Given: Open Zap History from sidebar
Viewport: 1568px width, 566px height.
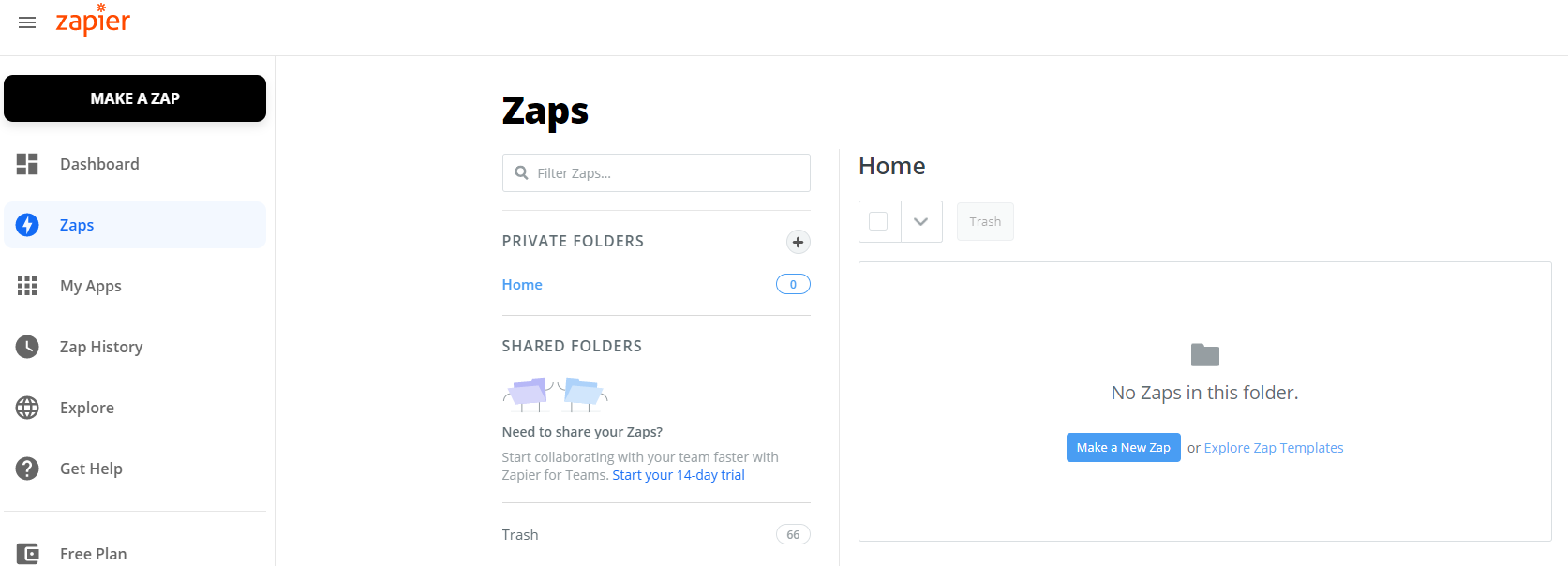Looking at the screenshot, I should (x=101, y=347).
